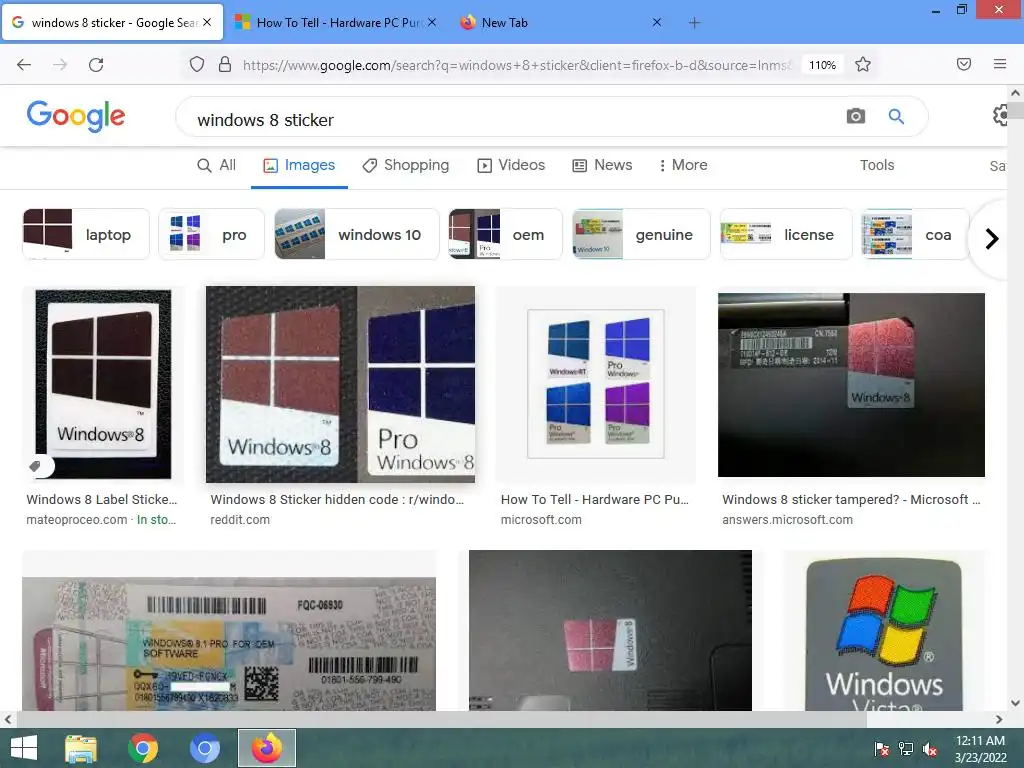Click the forward navigation arrow
This screenshot has width=1024, height=768.
(60, 65)
